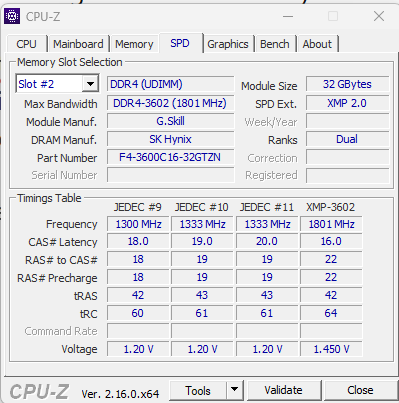The image size is (399, 403).
Task: Click the empty Registered field
Action: (x=347, y=175)
